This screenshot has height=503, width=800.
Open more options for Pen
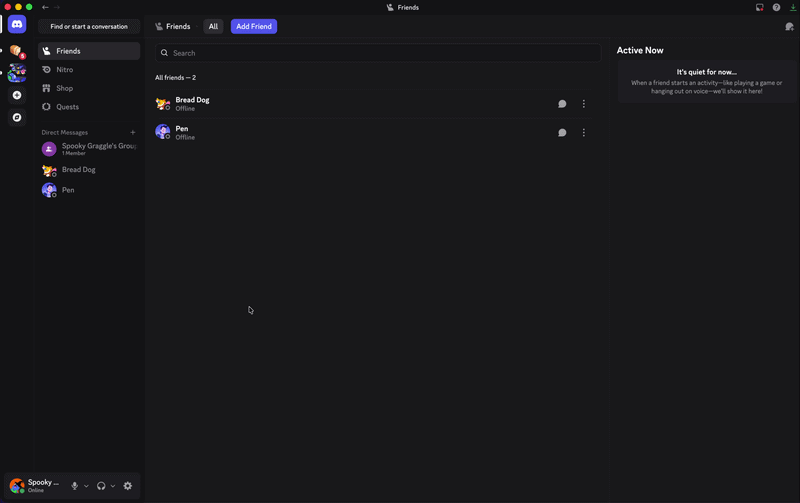(584, 133)
